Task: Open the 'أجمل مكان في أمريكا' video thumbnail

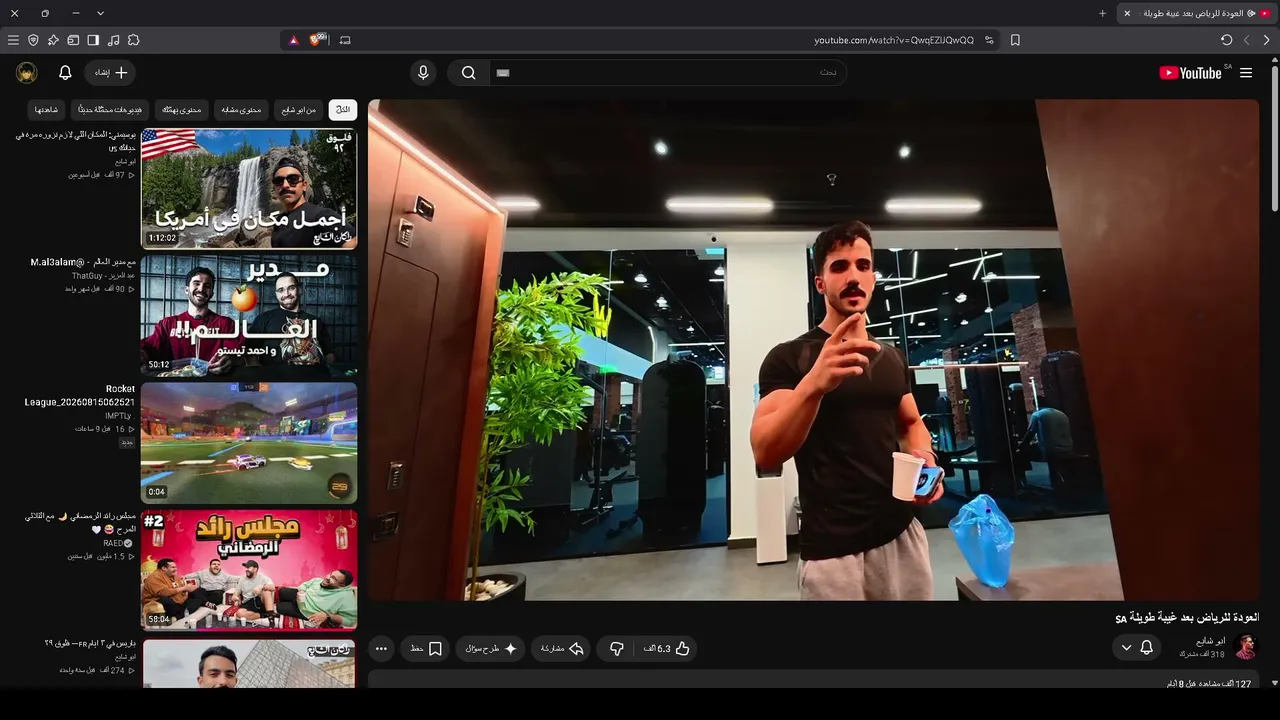Action: pos(249,188)
